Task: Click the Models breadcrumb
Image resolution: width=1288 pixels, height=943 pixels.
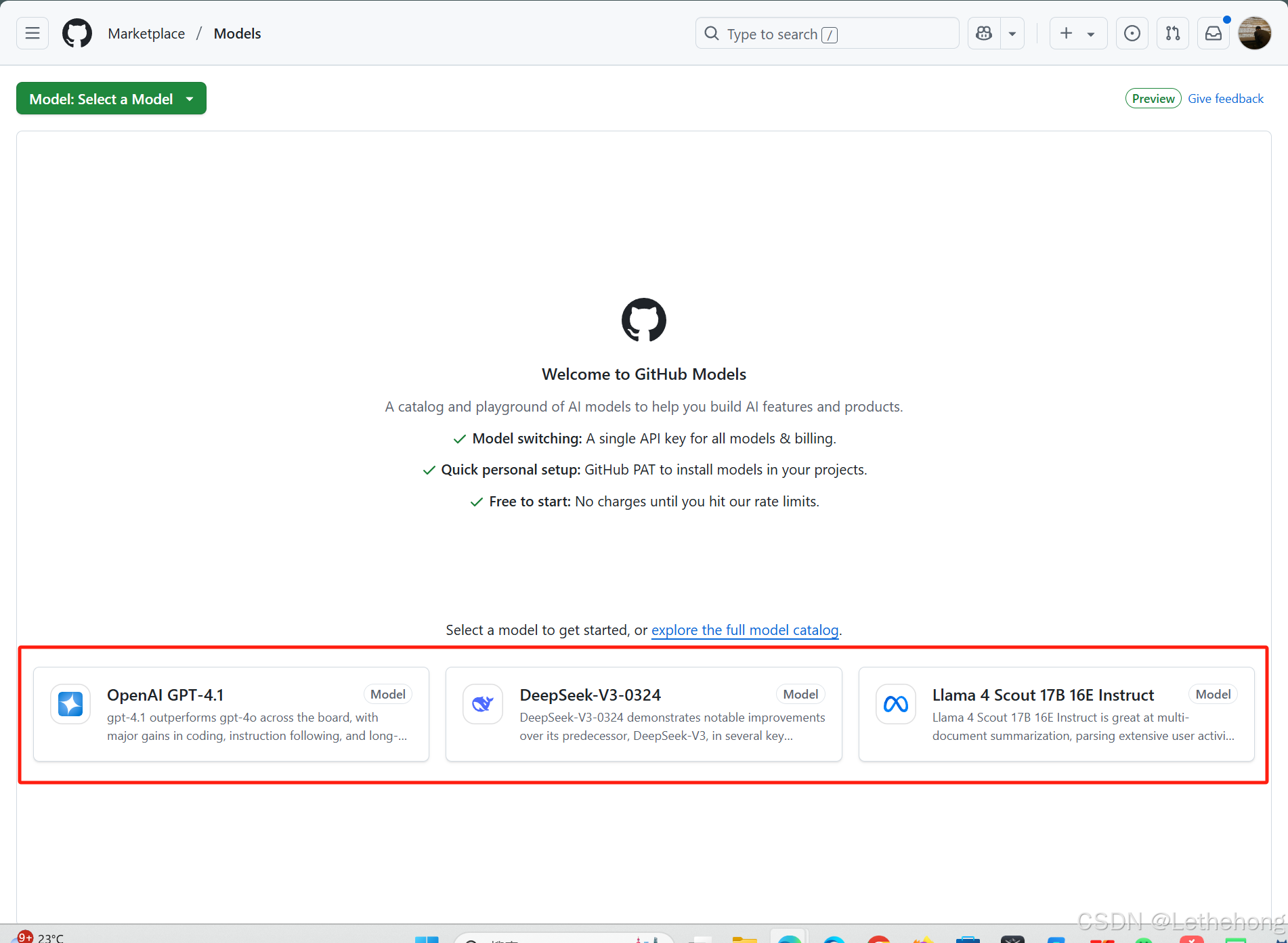Action: coord(237,33)
